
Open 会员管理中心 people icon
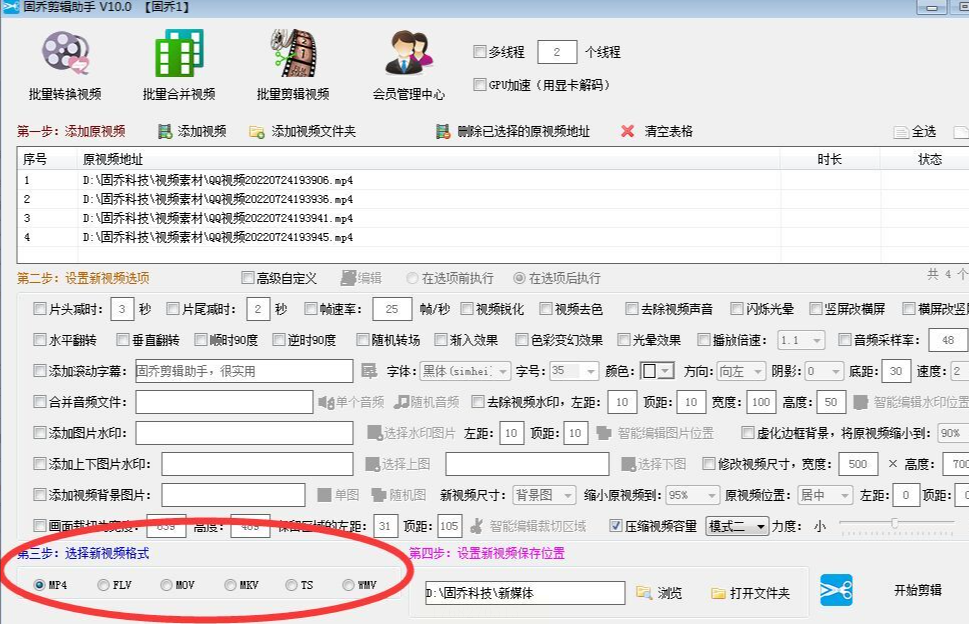pyautogui.click(x=408, y=53)
